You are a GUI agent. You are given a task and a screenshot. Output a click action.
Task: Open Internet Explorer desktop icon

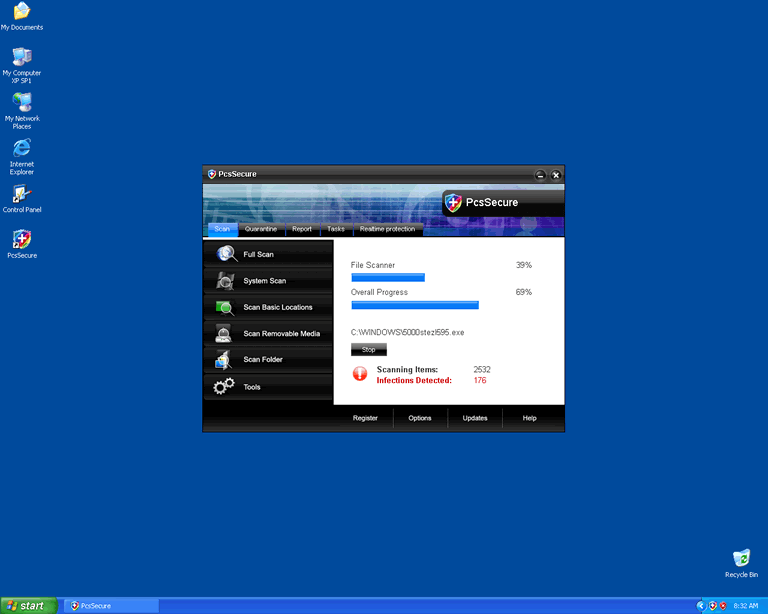[x=22, y=149]
